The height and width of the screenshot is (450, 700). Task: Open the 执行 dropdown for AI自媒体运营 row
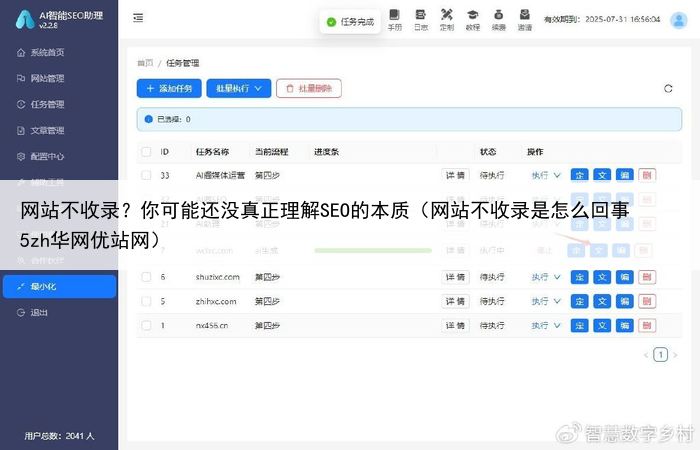click(x=546, y=175)
